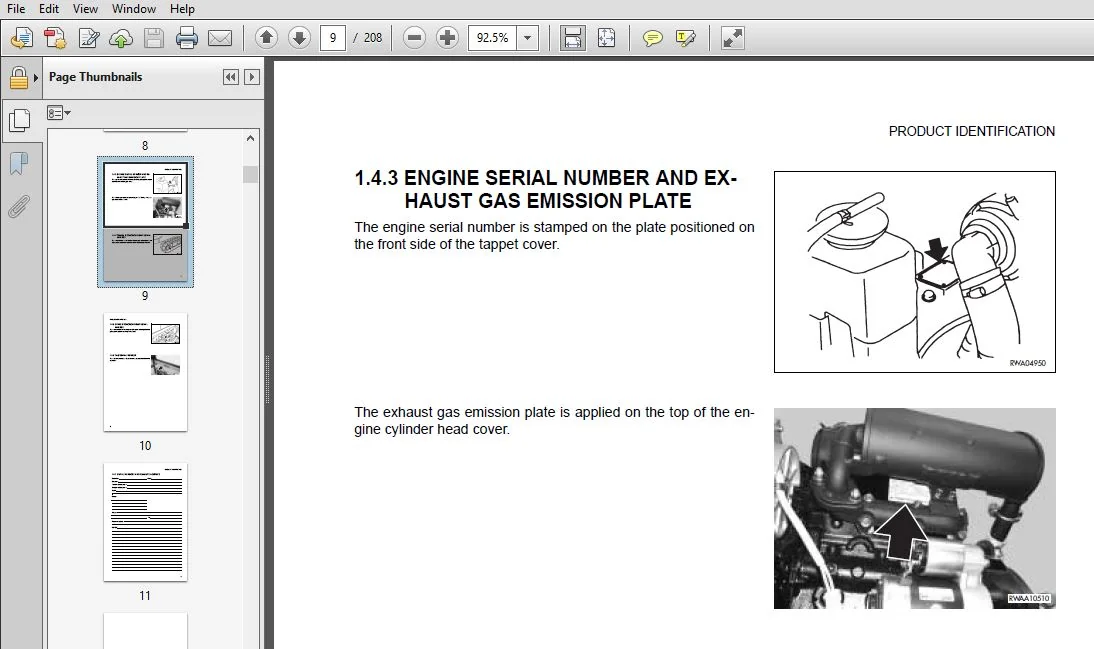Open the zoom level dropdown arrow

coord(528,38)
